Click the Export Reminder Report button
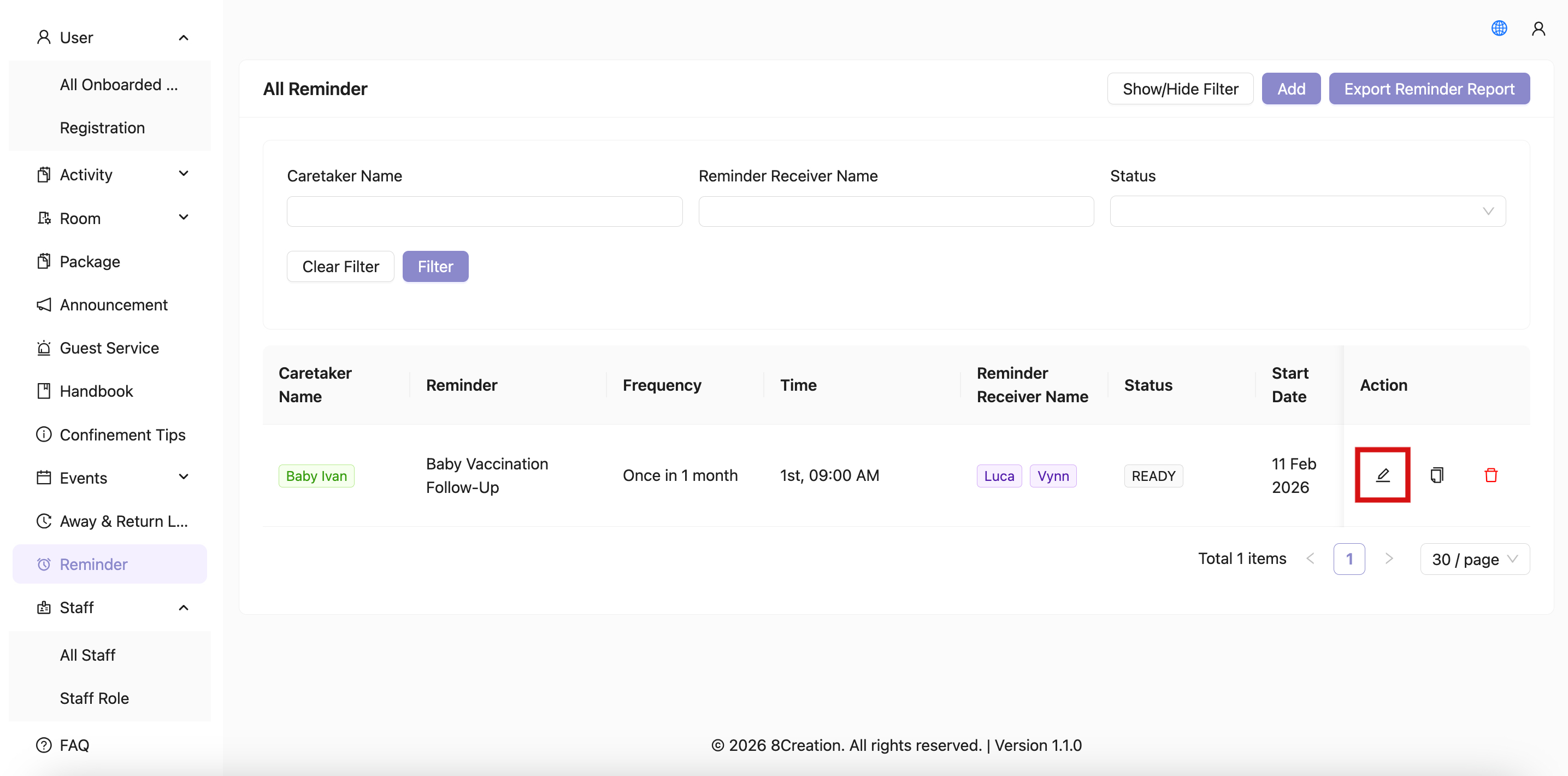The image size is (1568, 776). point(1429,89)
